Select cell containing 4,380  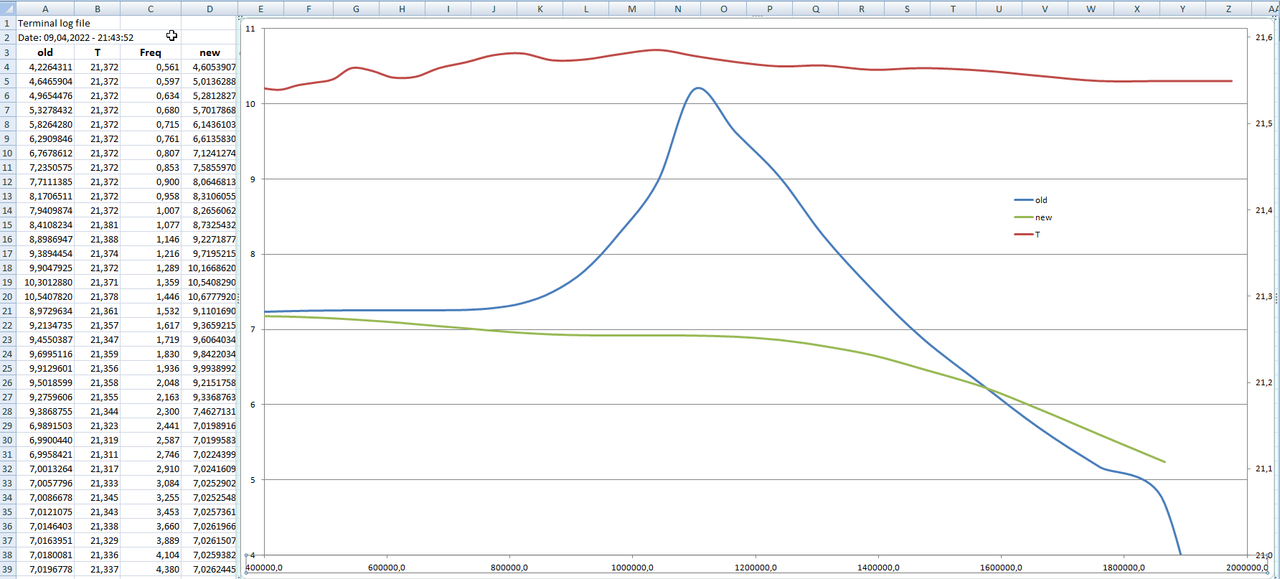pos(150,570)
